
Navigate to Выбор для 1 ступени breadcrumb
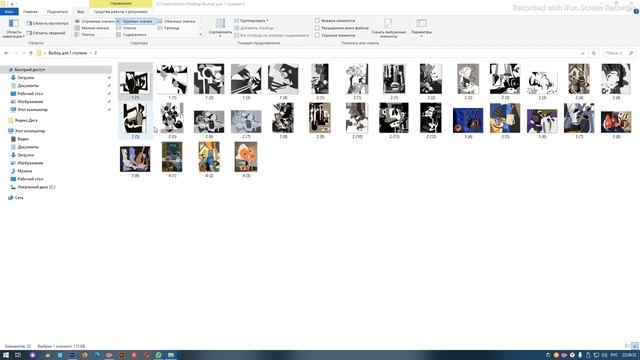click(68, 53)
